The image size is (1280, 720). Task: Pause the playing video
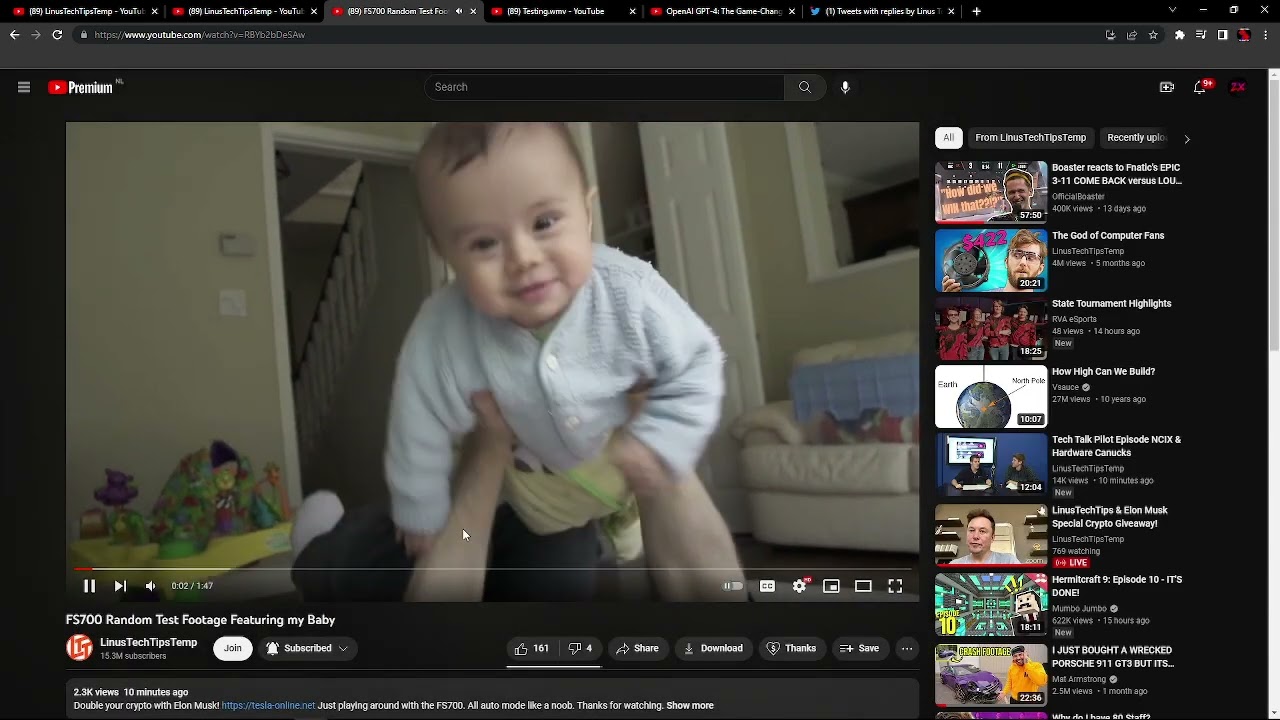tap(89, 586)
